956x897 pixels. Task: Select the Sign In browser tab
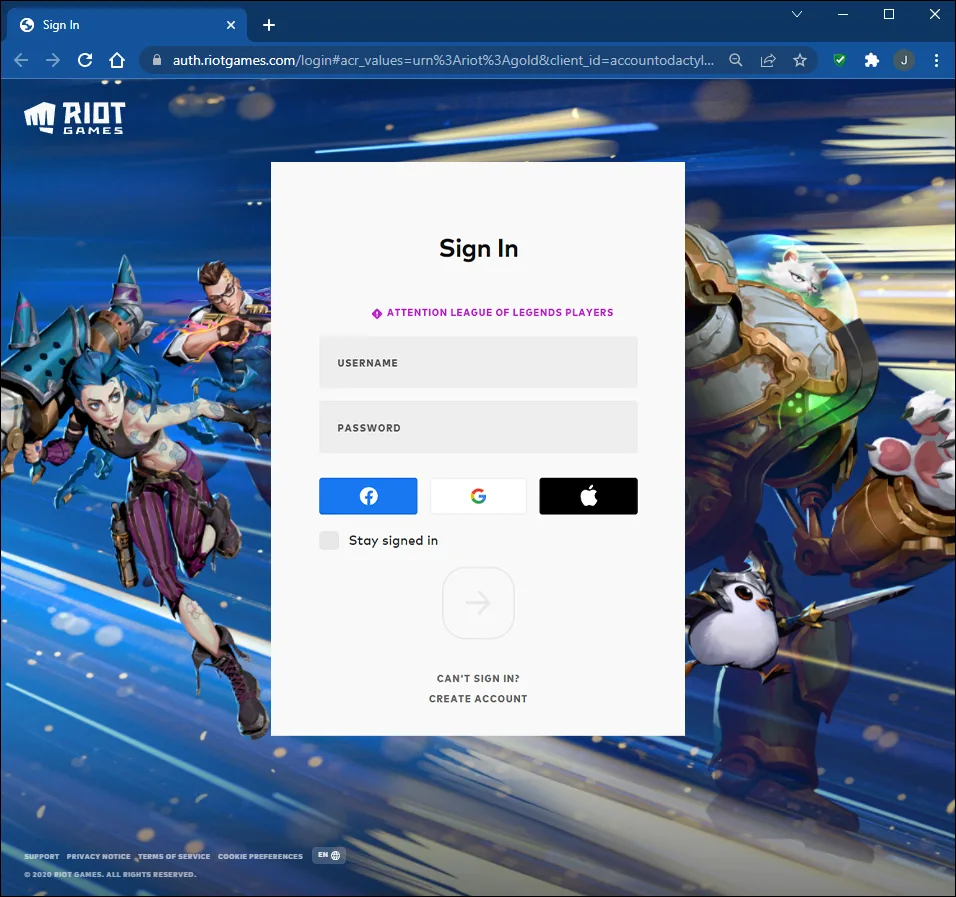coord(127,25)
